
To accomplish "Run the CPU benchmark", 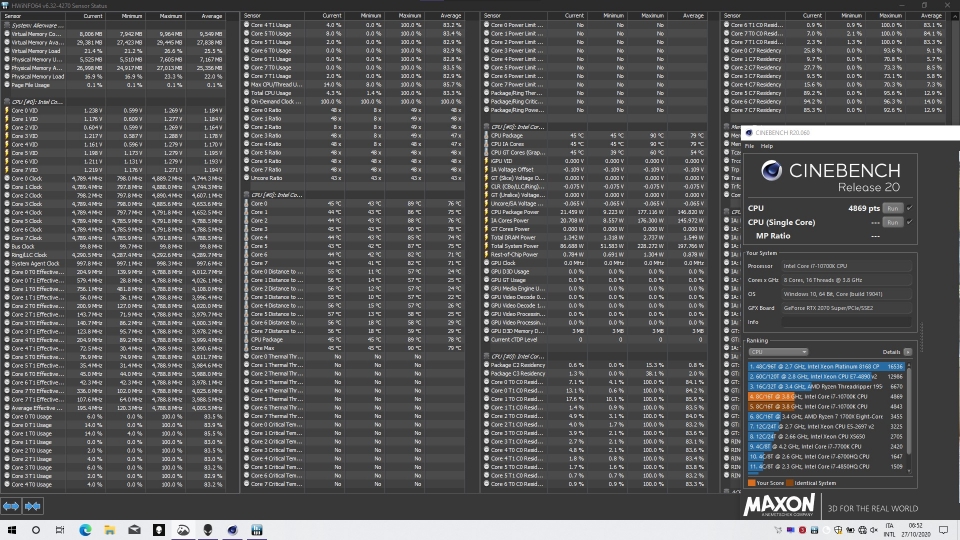I will click(893, 208).
